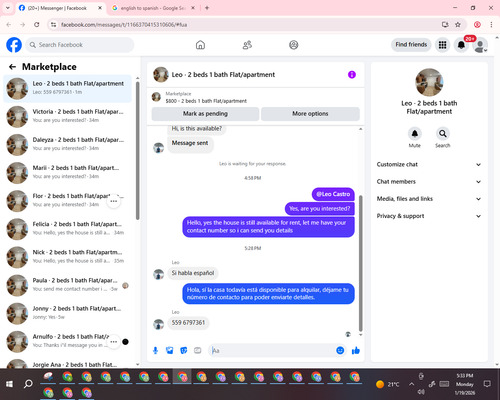The width and height of the screenshot is (500, 400).
Task: Send a voice clip with microphone icon
Action: click(x=155, y=351)
